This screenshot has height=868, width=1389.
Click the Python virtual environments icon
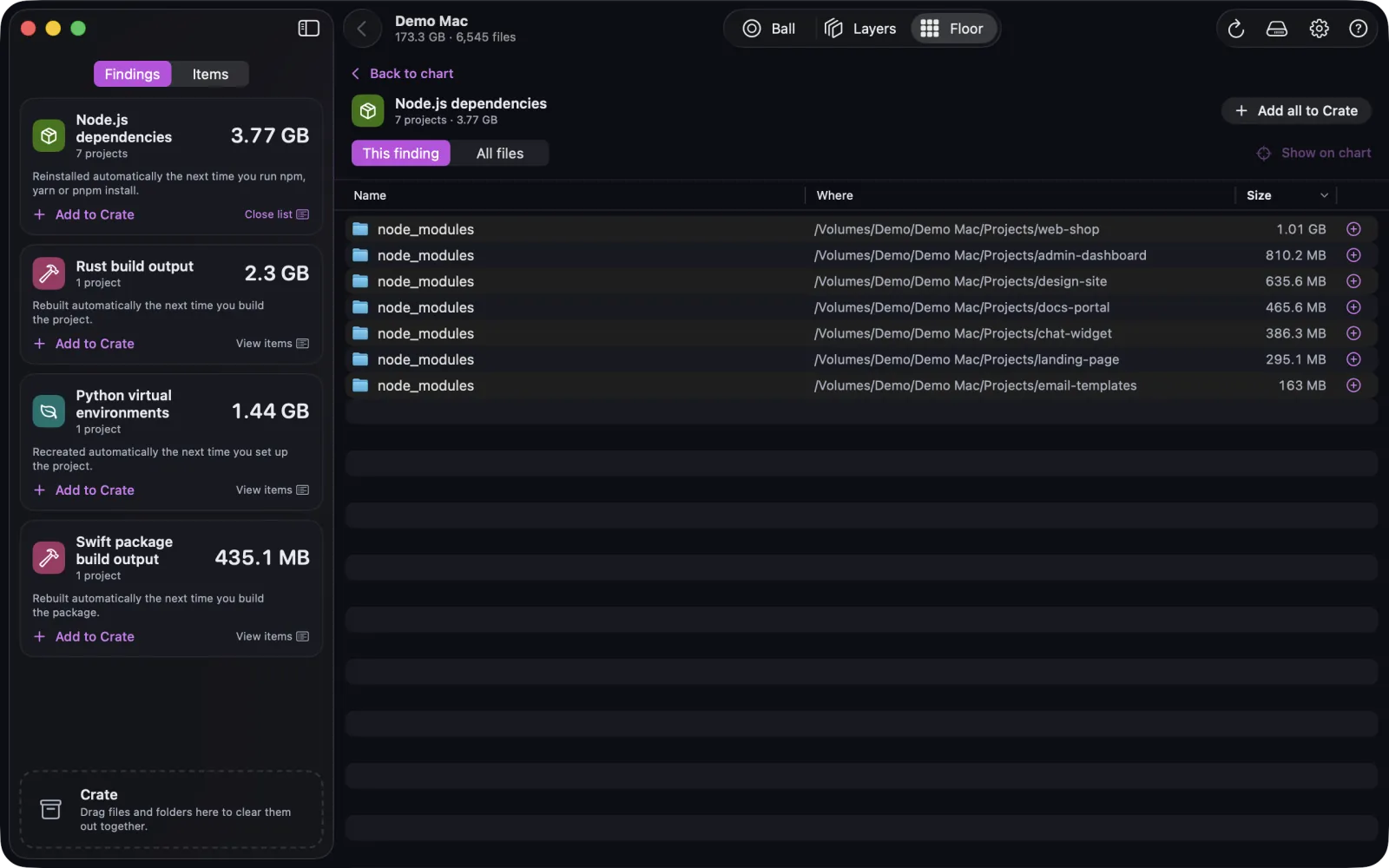coord(49,411)
